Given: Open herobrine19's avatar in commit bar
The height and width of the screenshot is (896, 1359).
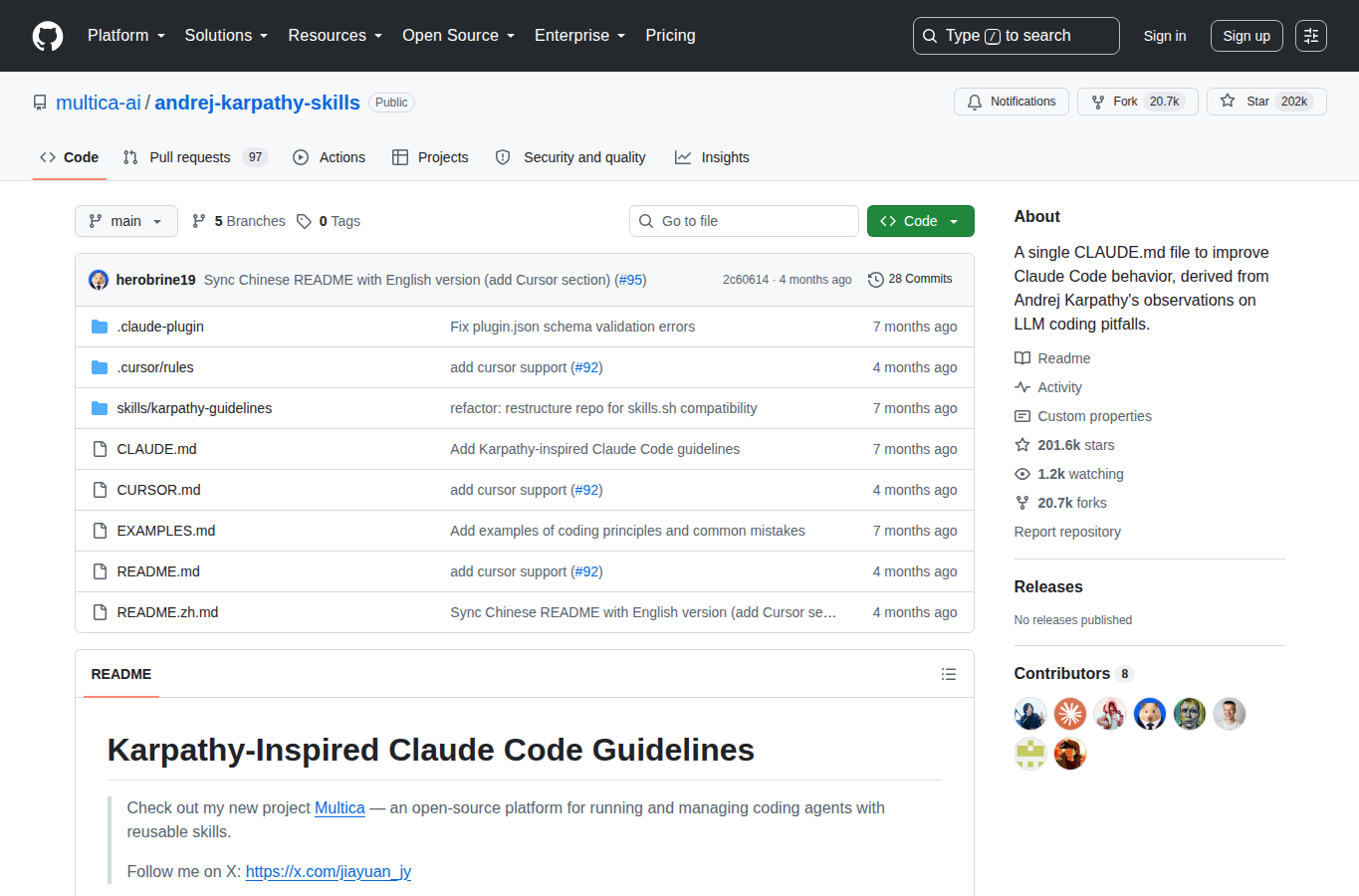Looking at the screenshot, I should click(x=99, y=280).
